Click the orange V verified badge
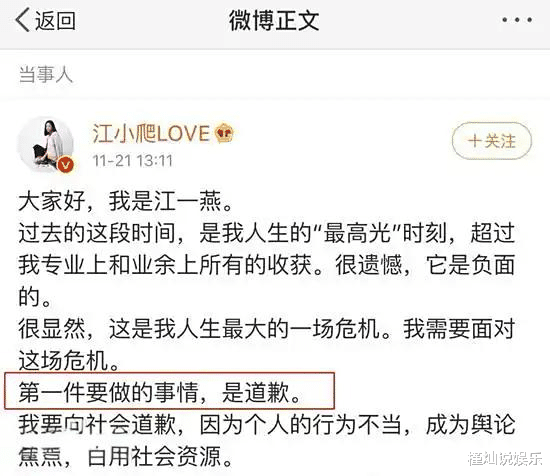The width and height of the screenshot is (550, 476). 65,164
